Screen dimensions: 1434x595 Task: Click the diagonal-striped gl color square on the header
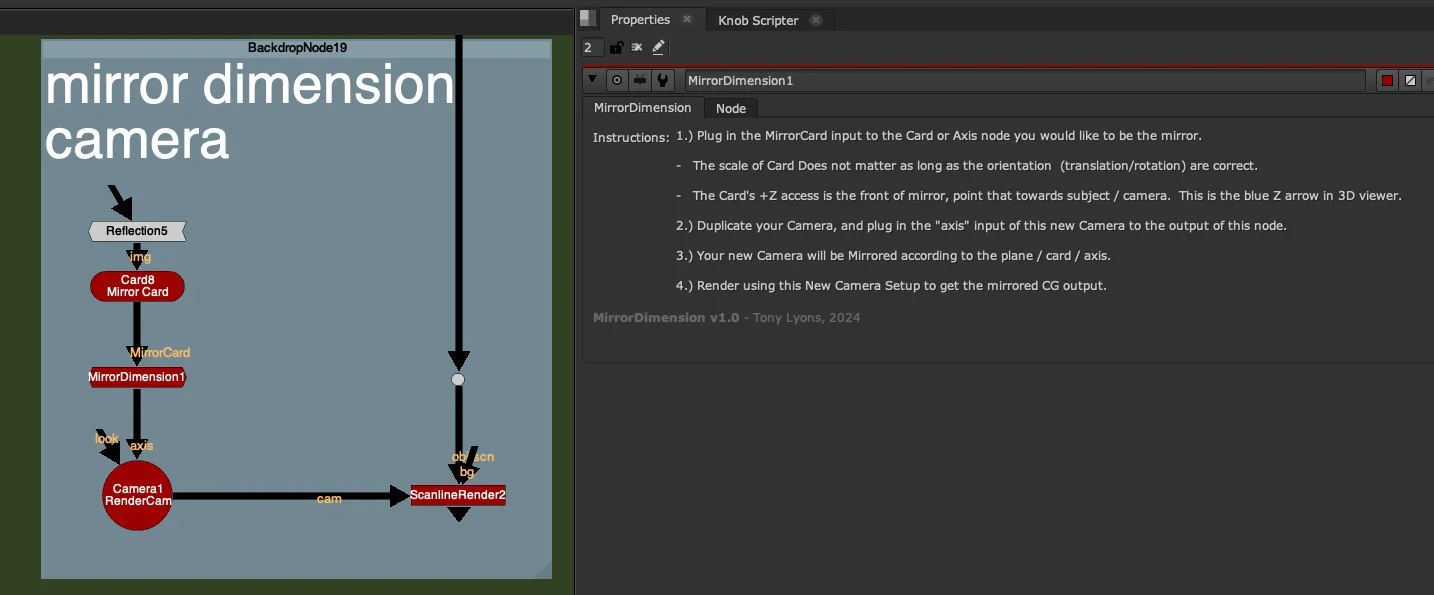tap(1410, 80)
